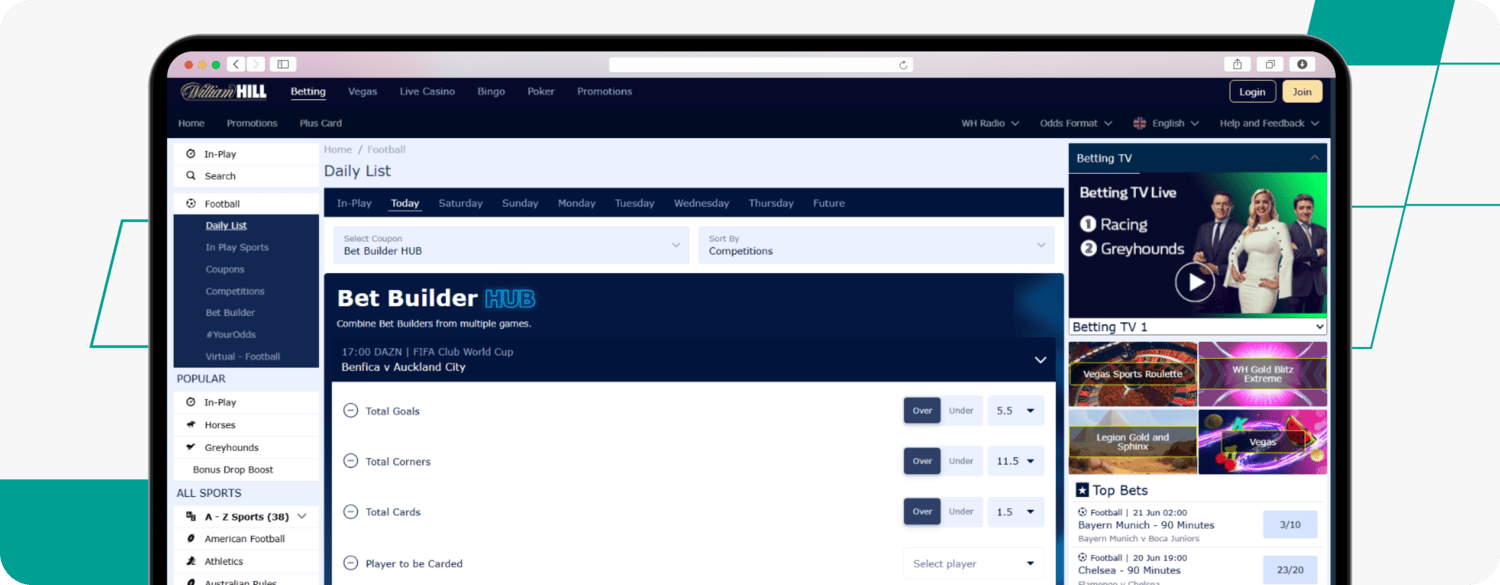Open the Select Coupon dropdown

(x=511, y=245)
